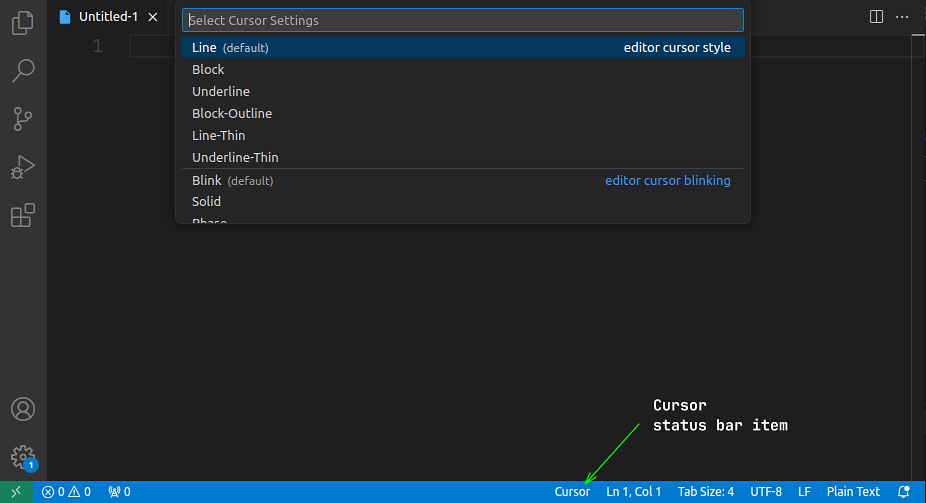The width and height of the screenshot is (926, 503).
Task: Change language mode from Plain Text
Action: (853, 492)
